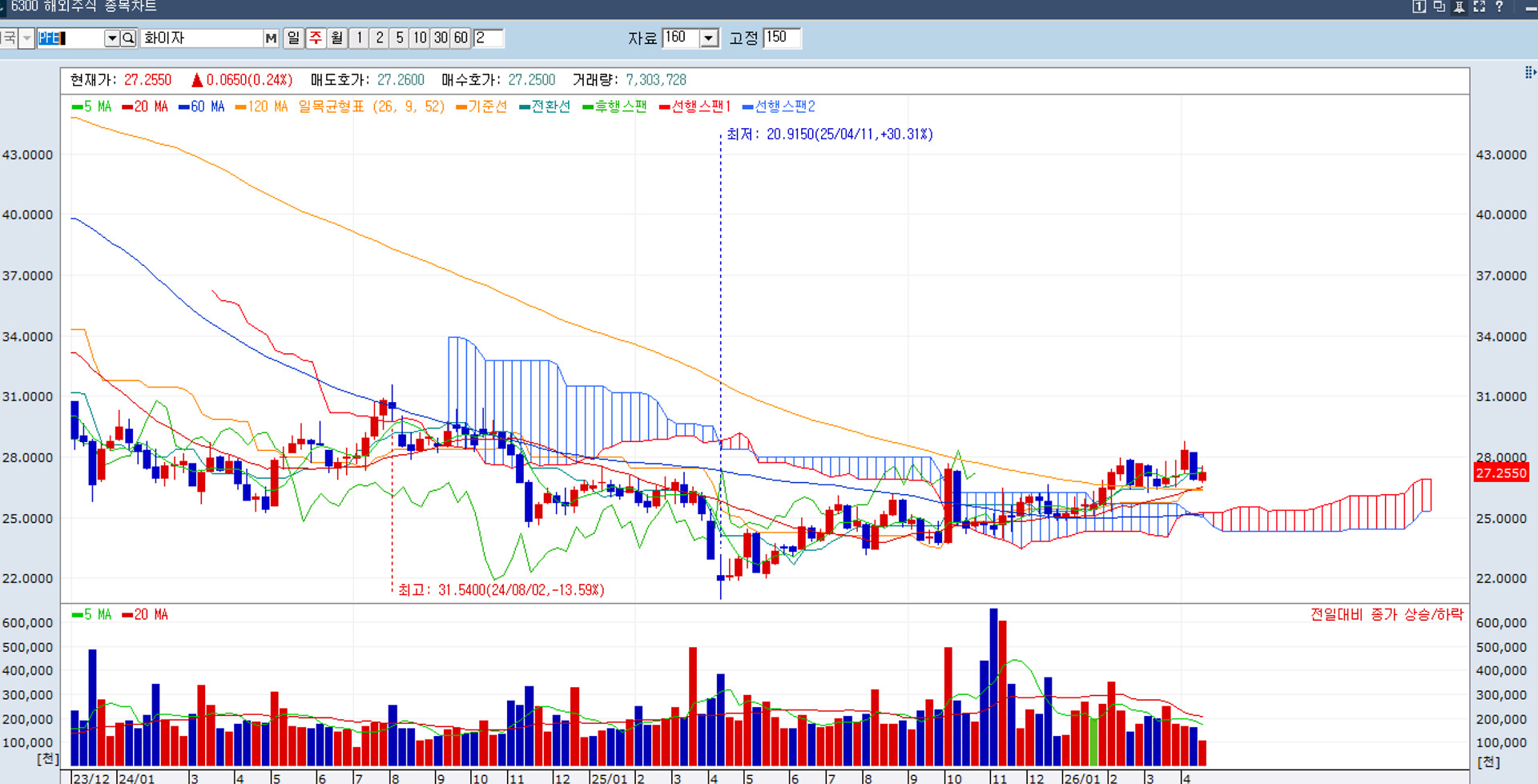Image resolution: width=1538 pixels, height=784 pixels.
Task: Select monthly chart period 월
Action: pyautogui.click(x=337, y=38)
